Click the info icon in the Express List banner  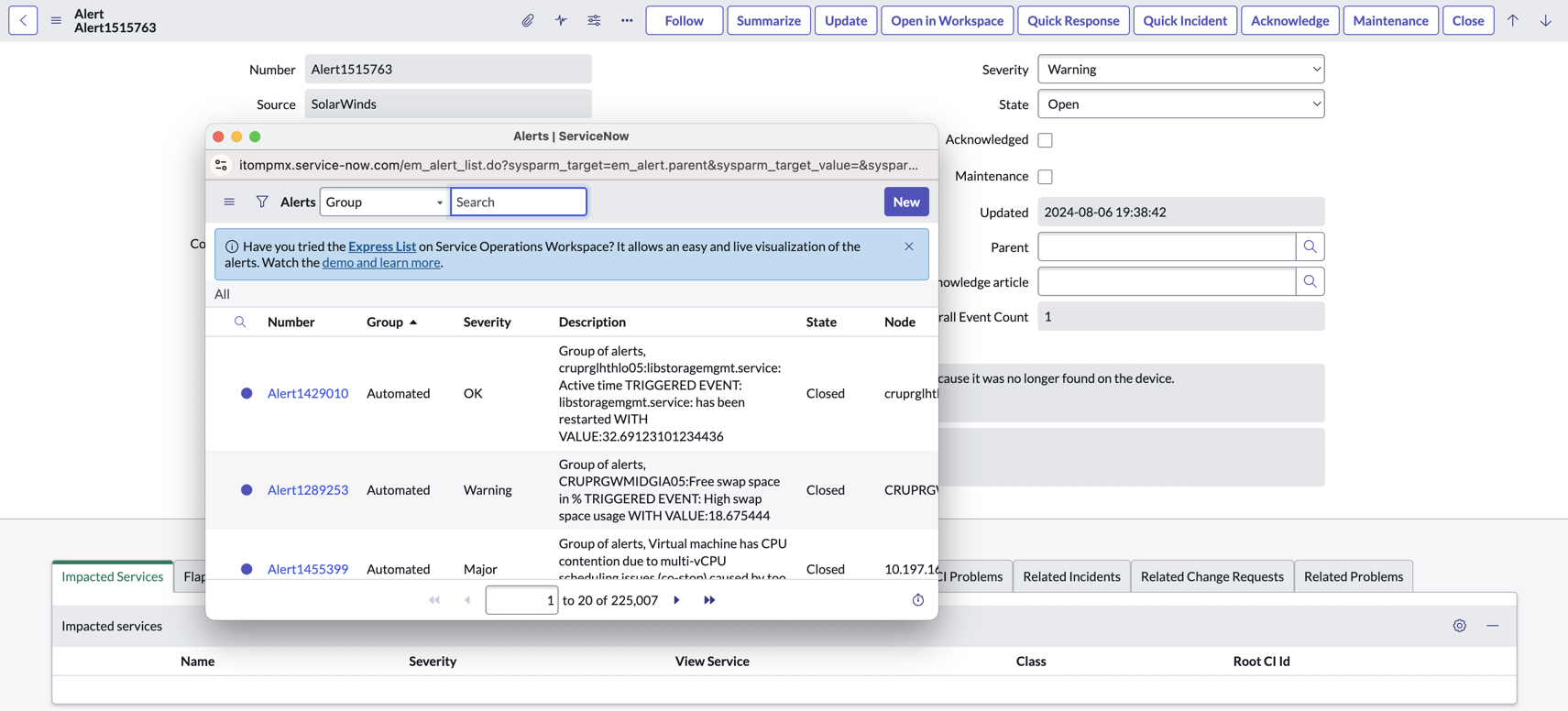pyautogui.click(x=232, y=246)
